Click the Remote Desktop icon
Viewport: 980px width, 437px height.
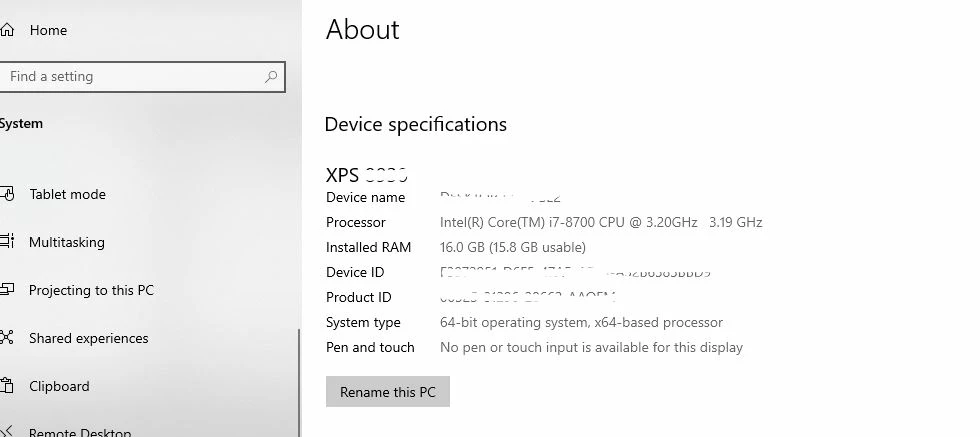click(x=6, y=431)
